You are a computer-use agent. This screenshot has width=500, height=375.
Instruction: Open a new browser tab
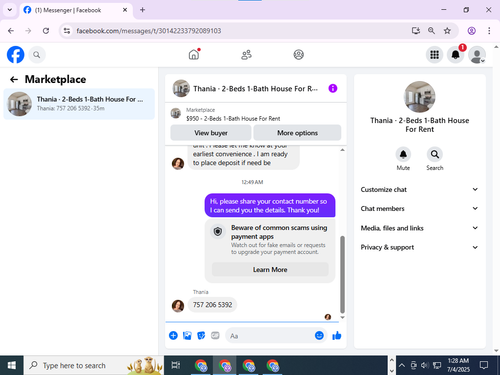[142, 10]
